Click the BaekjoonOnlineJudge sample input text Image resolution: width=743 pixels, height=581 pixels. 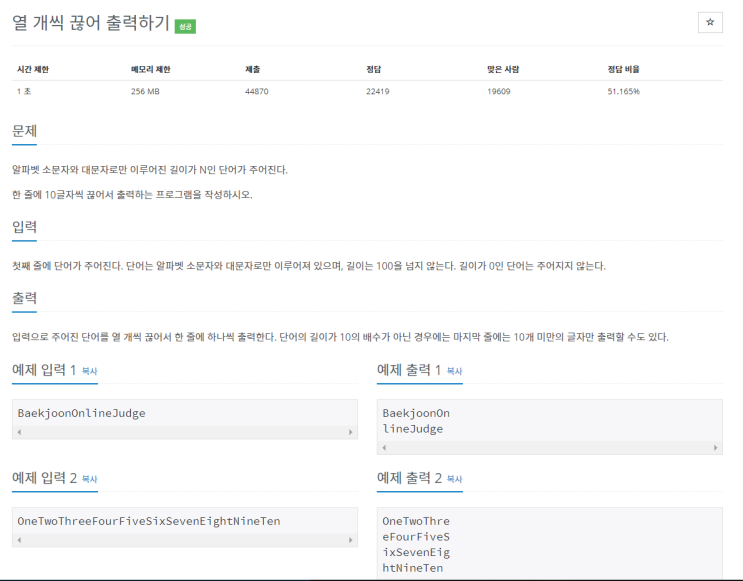[82, 413]
